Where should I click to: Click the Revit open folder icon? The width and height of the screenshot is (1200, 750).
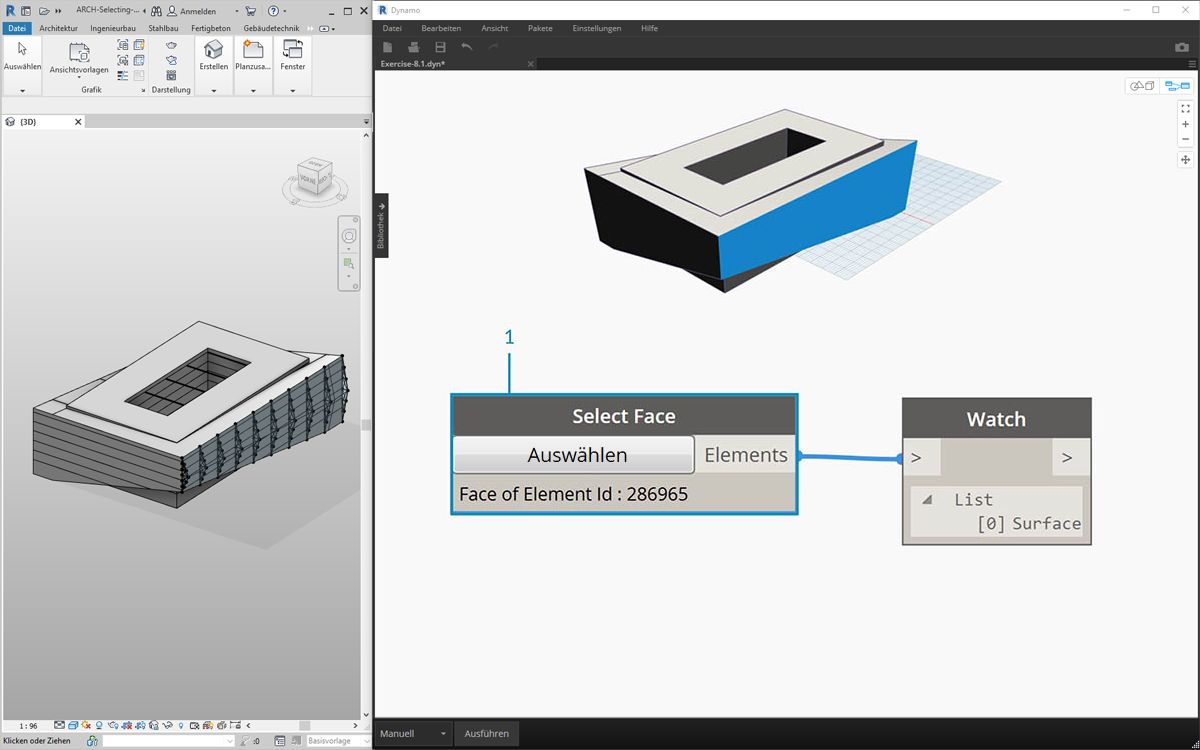[x=44, y=11]
